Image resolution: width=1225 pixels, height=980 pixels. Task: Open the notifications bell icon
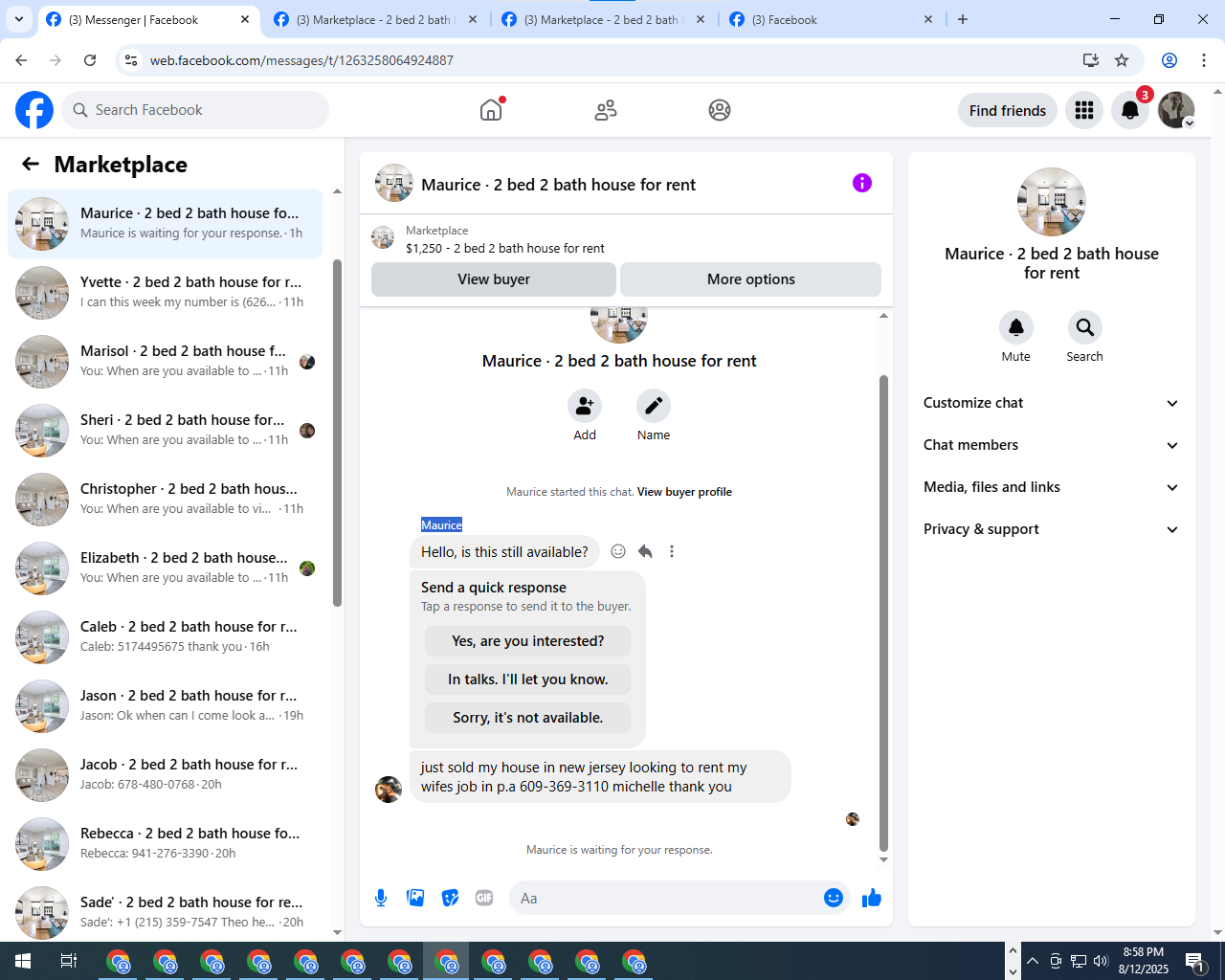(x=1130, y=110)
